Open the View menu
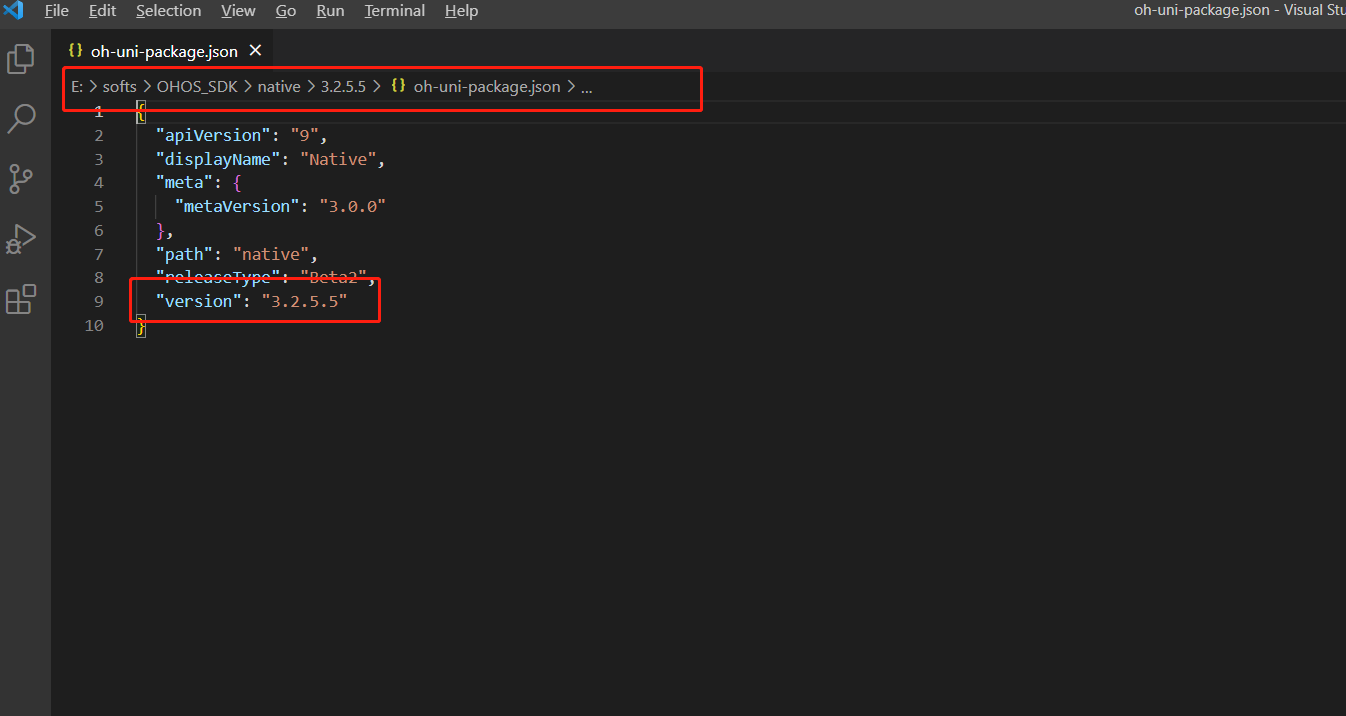The width and height of the screenshot is (1346, 716). click(238, 11)
